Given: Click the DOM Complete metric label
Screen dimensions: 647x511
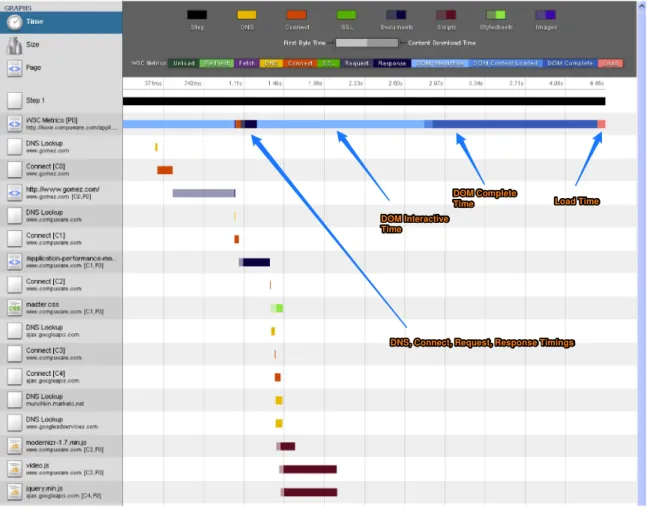Looking at the screenshot, I should (x=570, y=64).
